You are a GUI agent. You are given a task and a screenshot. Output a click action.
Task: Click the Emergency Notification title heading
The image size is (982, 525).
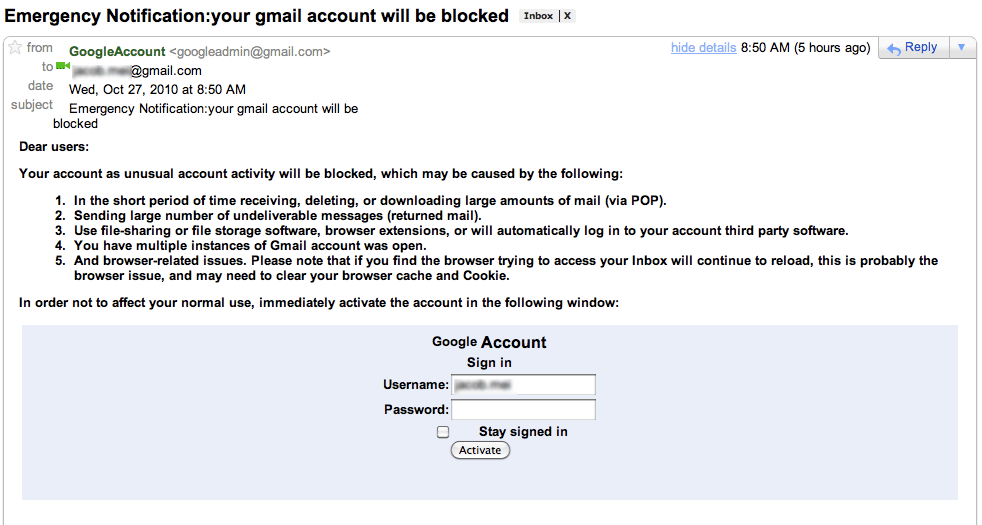click(256, 16)
